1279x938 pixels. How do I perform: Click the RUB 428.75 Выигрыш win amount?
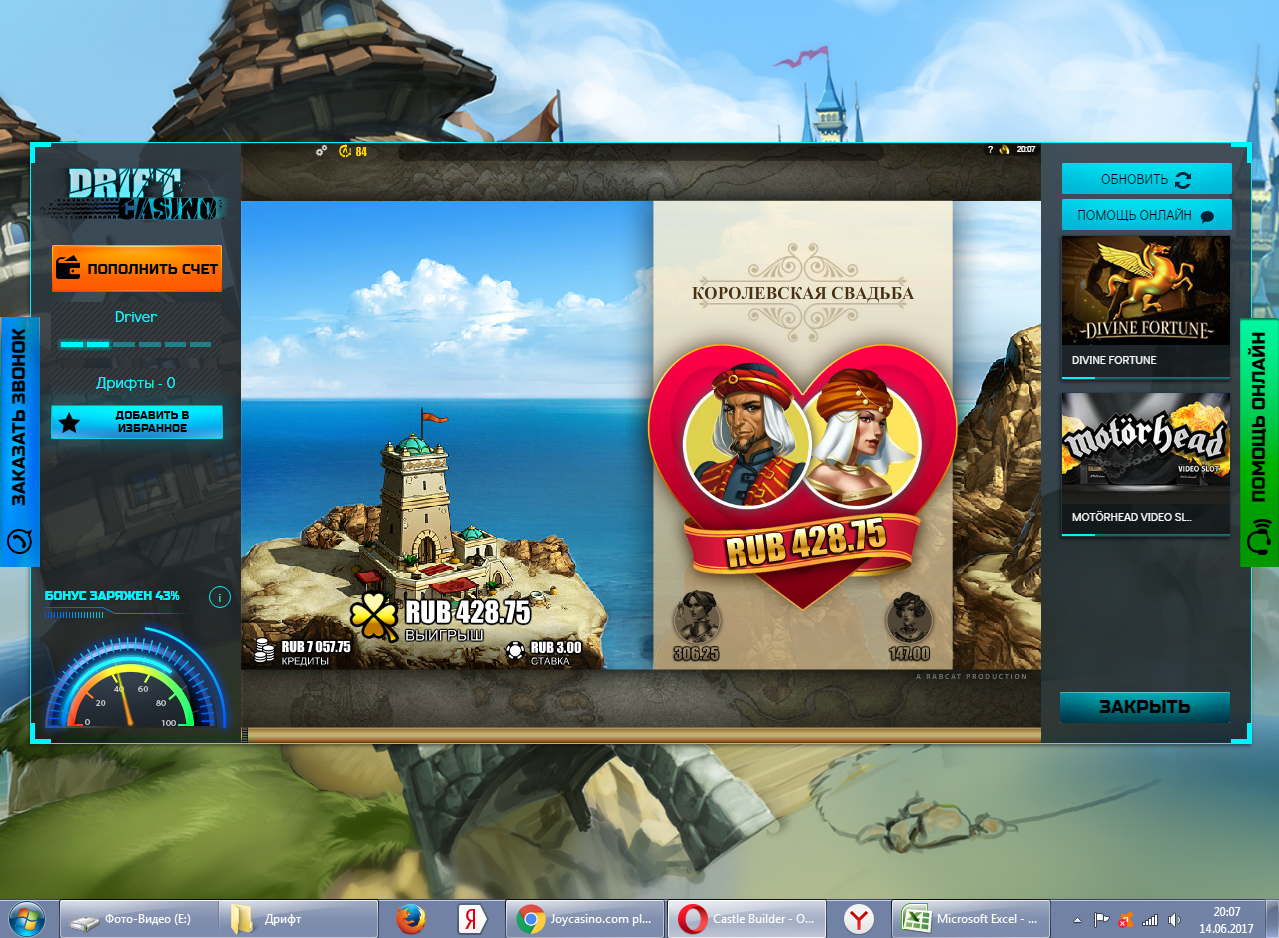tap(467, 613)
